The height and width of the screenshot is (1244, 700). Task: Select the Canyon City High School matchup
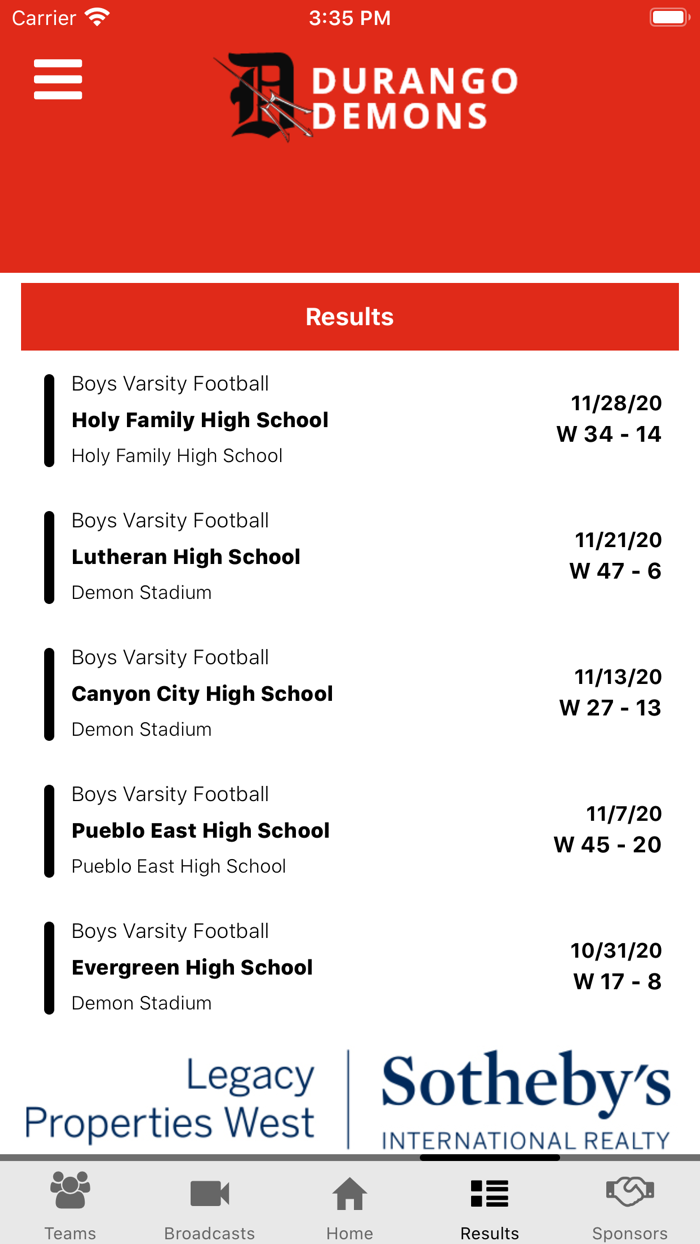(x=350, y=694)
